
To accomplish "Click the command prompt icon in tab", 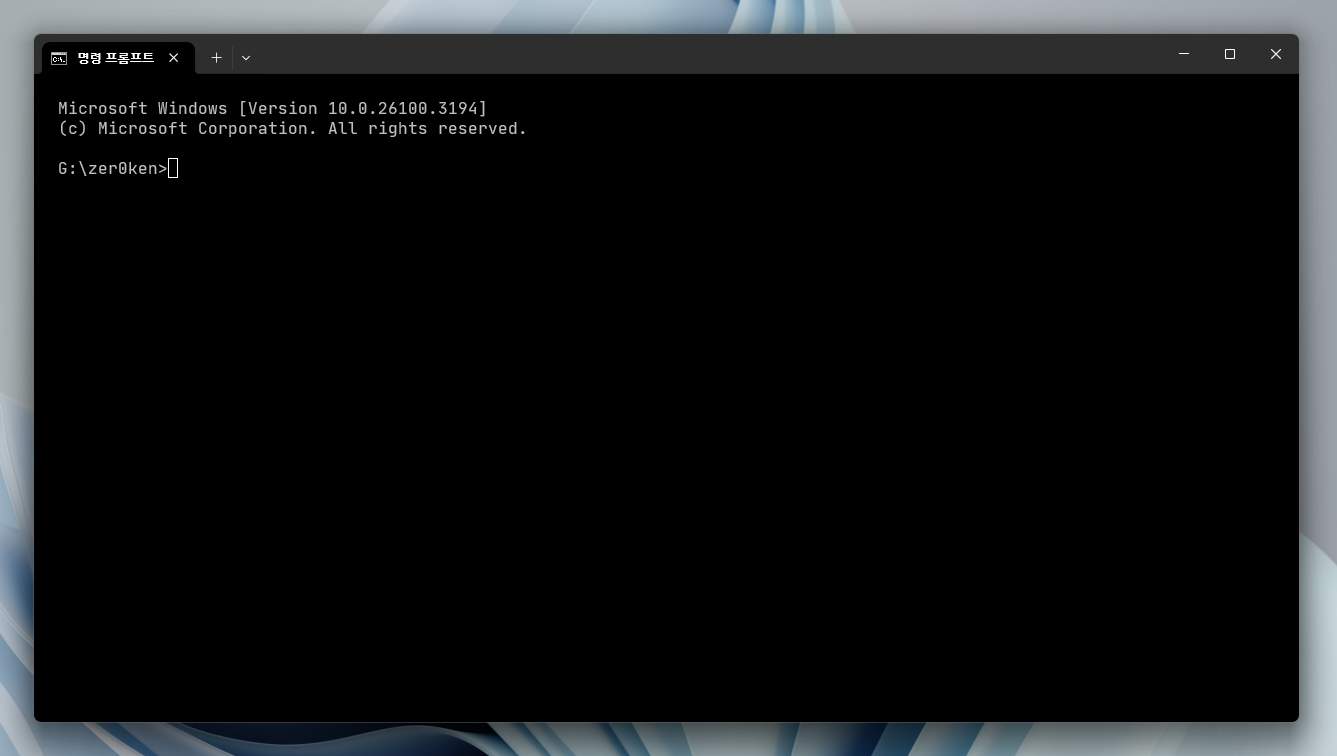I will [x=59, y=58].
